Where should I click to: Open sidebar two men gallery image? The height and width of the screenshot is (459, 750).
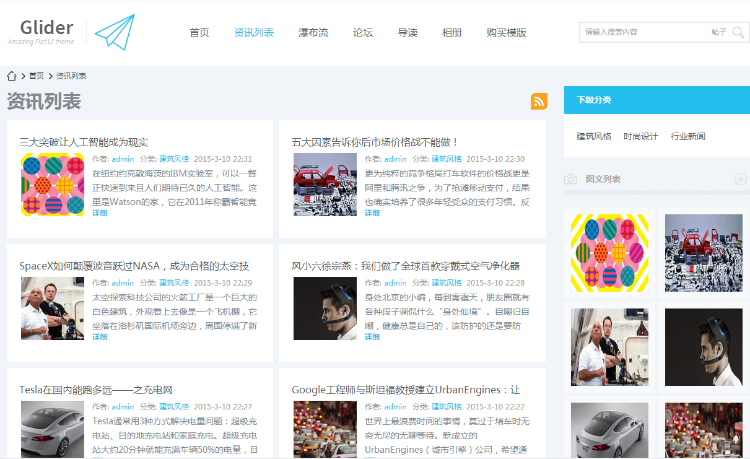click(x=609, y=347)
